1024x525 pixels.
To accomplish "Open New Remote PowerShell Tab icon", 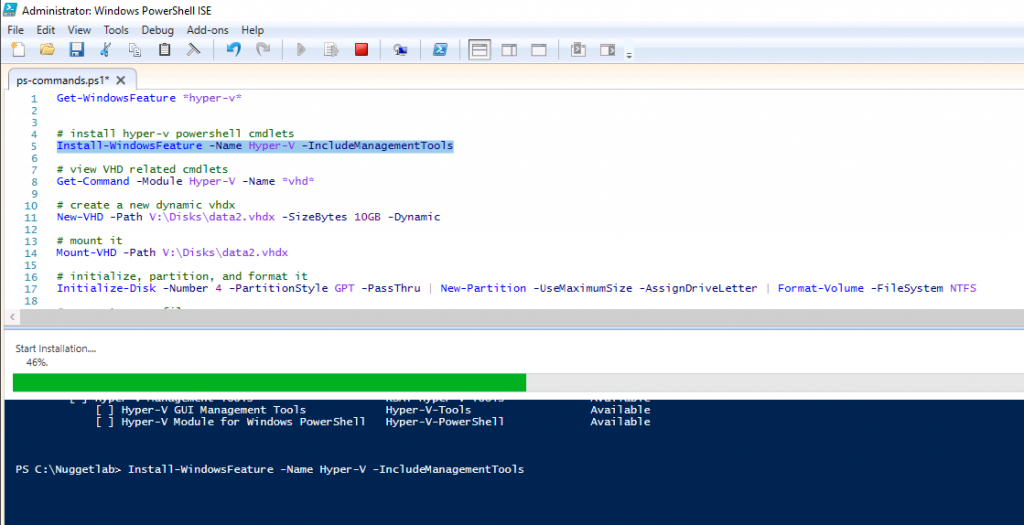I will (400, 50).
